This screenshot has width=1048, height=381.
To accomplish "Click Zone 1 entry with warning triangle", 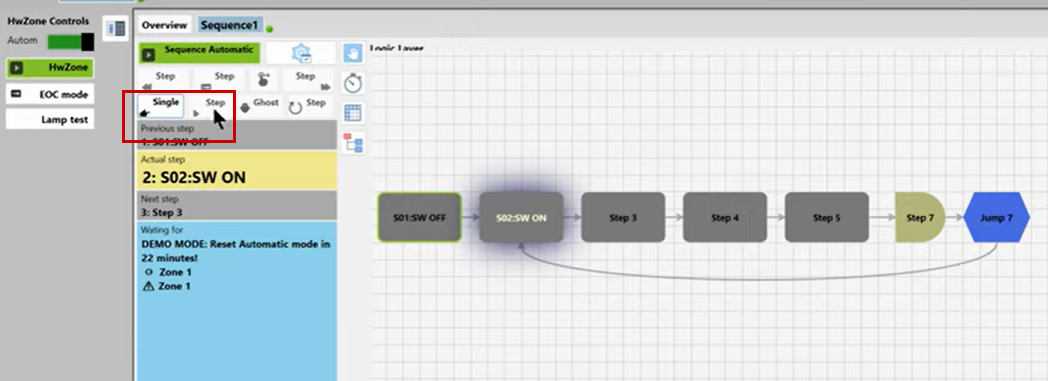I will coord(168,286).
